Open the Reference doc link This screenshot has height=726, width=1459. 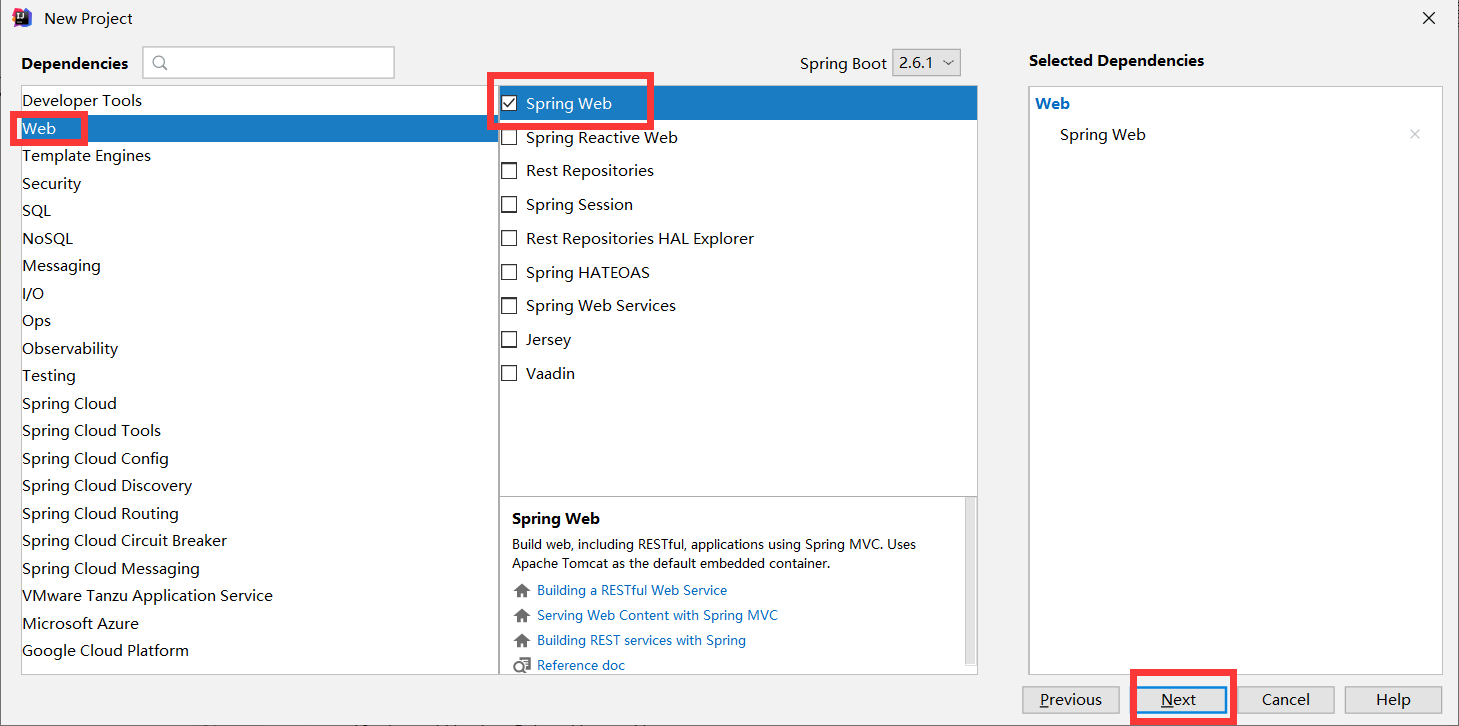(x=581, y=666)
